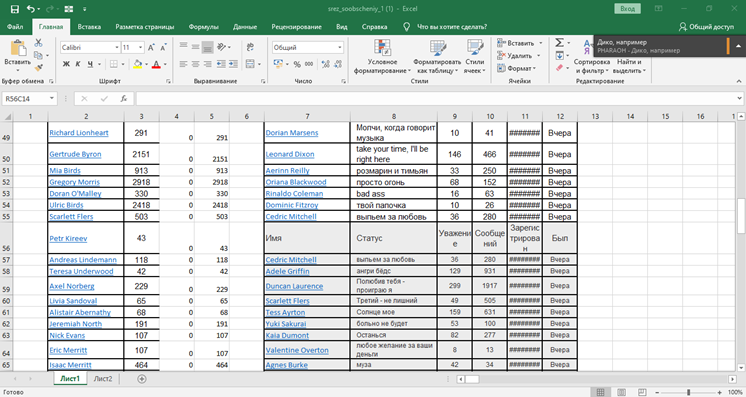Screen dimensions: 746x397
Task: Decrease cell indent
Action: (221, 64)
